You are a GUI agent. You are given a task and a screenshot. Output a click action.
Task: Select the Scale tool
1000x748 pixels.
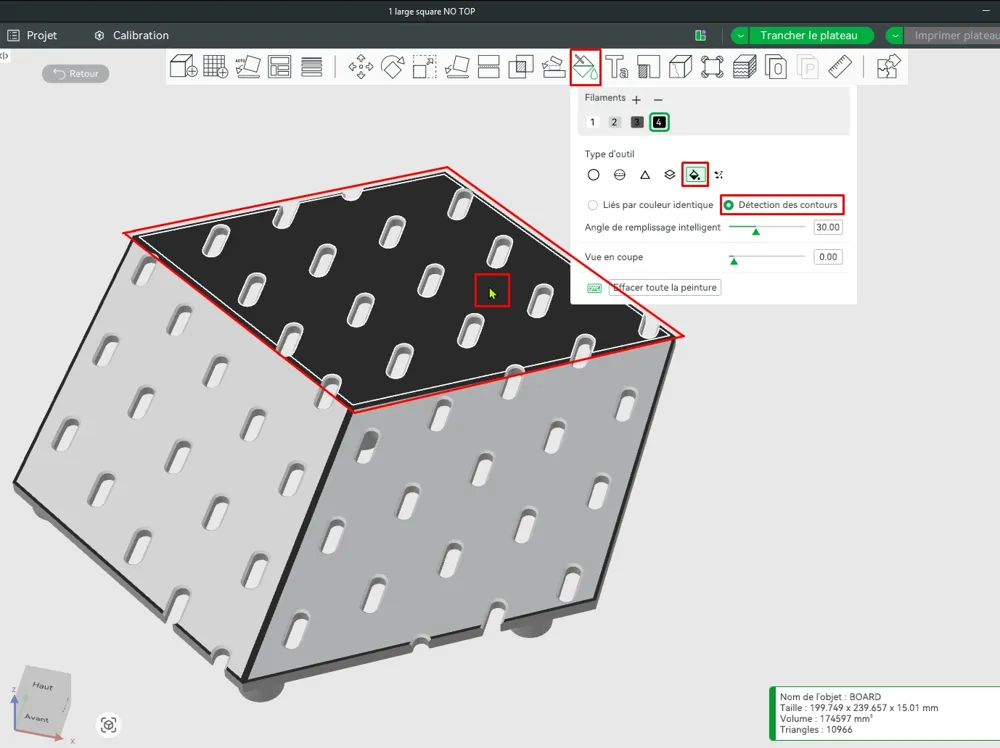click(425, 66)
